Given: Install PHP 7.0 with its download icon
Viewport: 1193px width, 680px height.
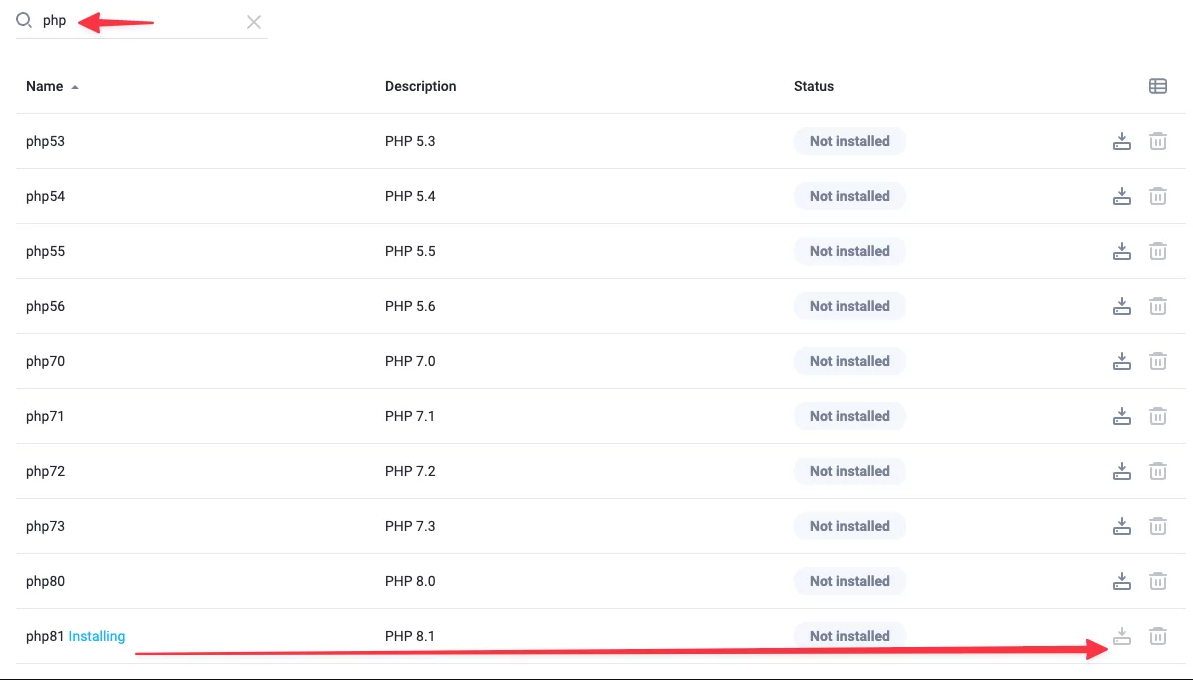Looking at the screenshot, I should [1121, 361].
